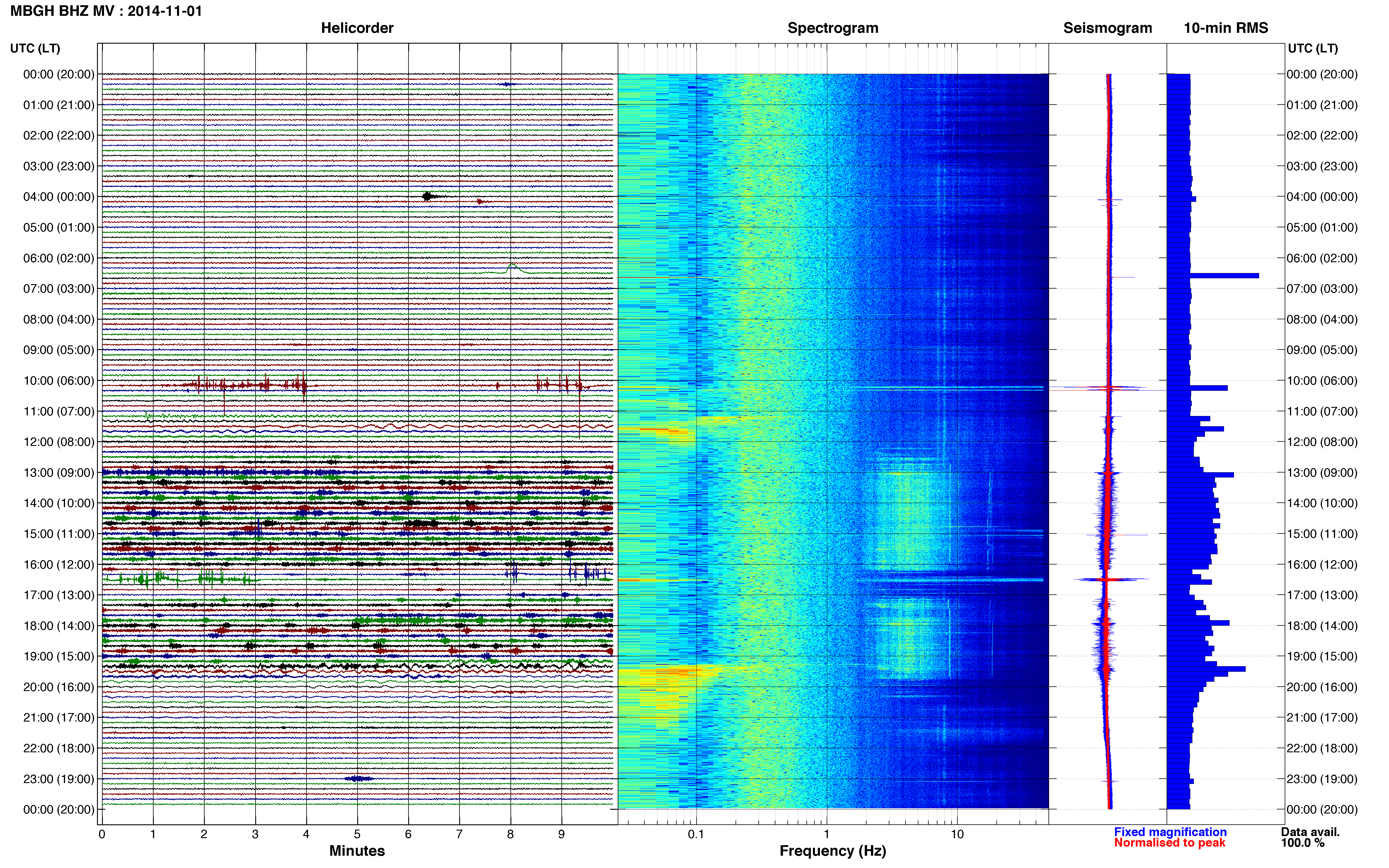The height and width of the screenshot is (868, 1389).
Task: Click the '1' frequency tick label under the spectrogram
Action: coord(826,834)
